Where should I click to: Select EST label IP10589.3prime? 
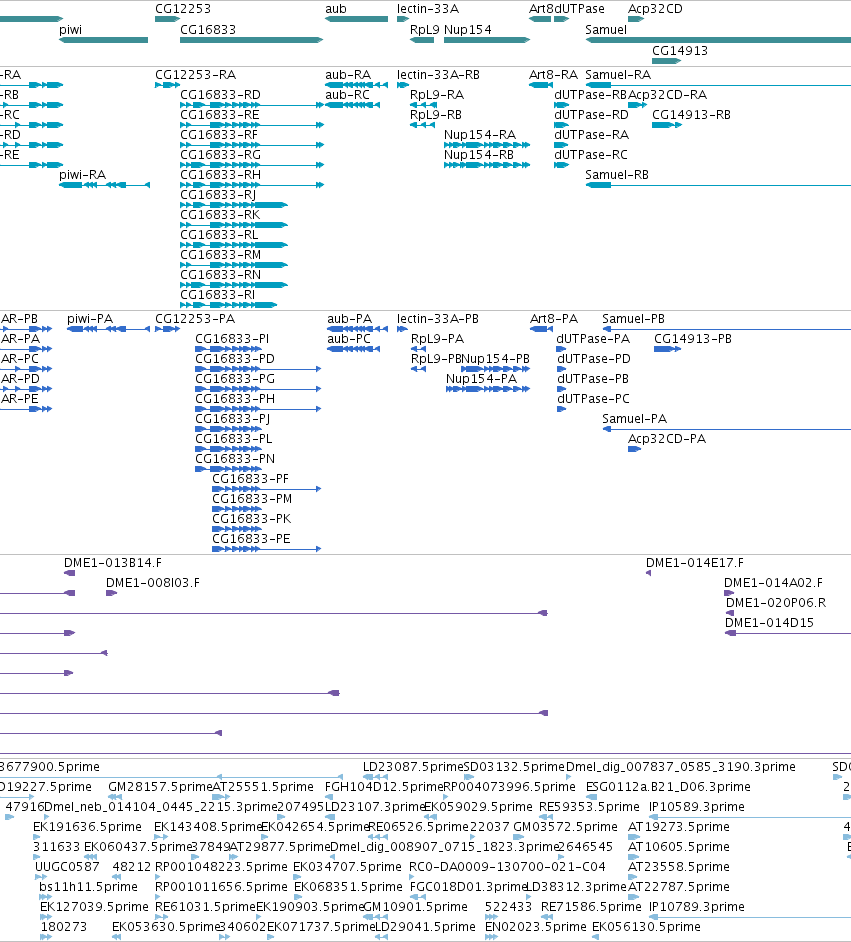[x=697, y=806]
